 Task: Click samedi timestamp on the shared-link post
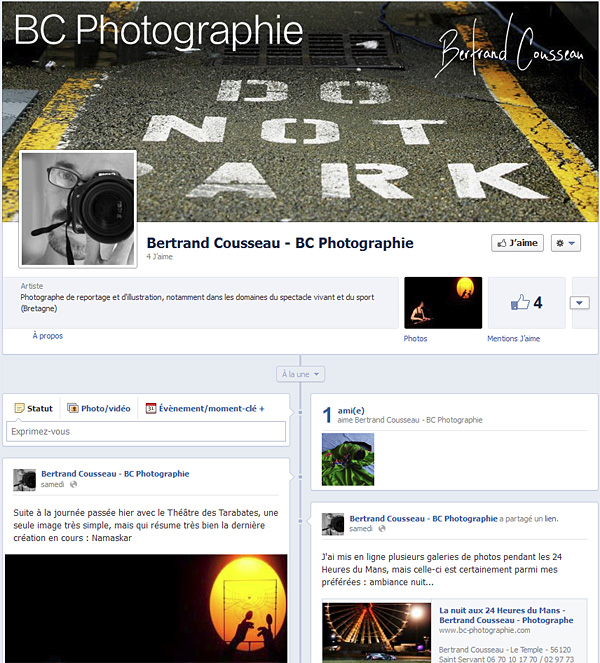(x=361, y=529)
